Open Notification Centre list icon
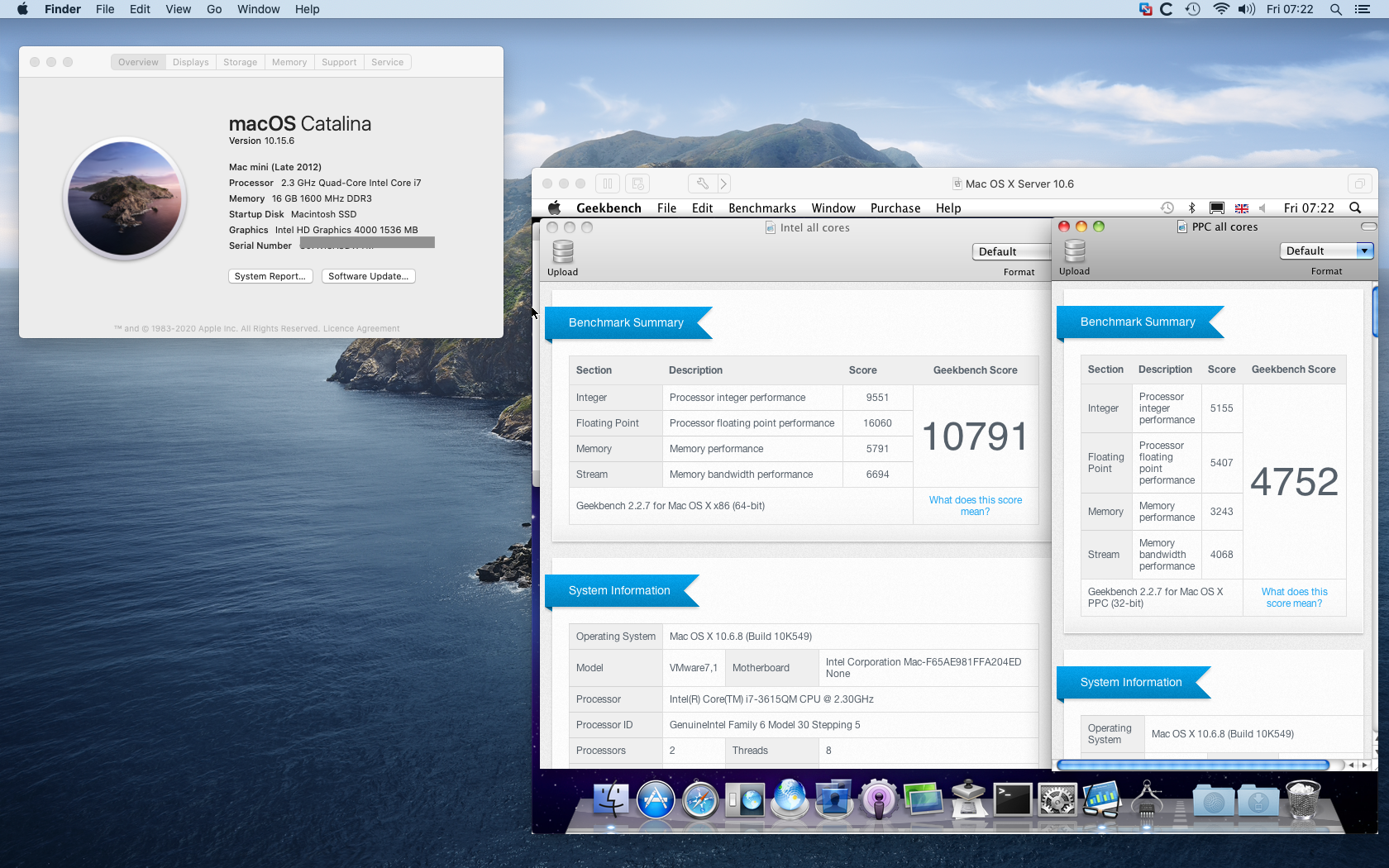The width and height of the screenshot is (1389, 868). pos(1363,9)
